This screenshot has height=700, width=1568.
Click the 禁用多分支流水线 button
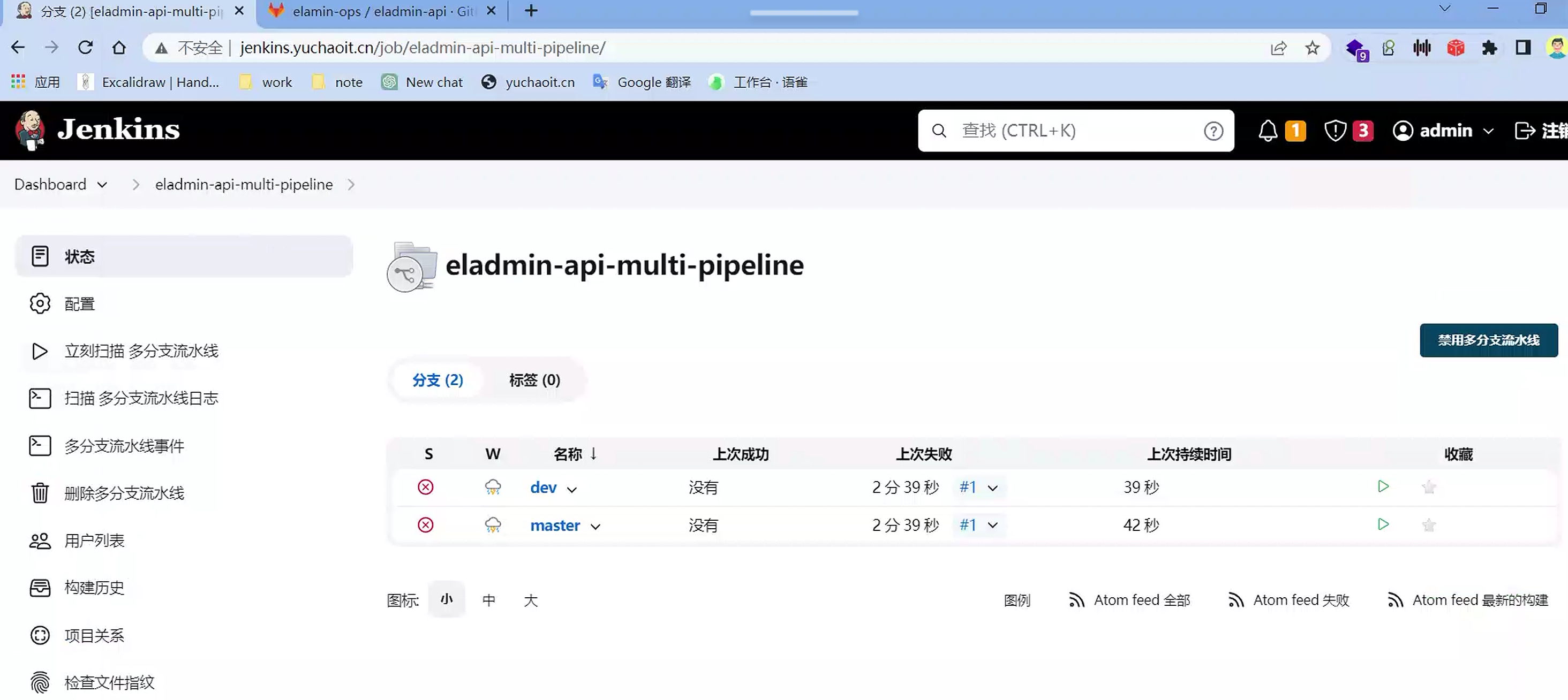(1488, 340)
